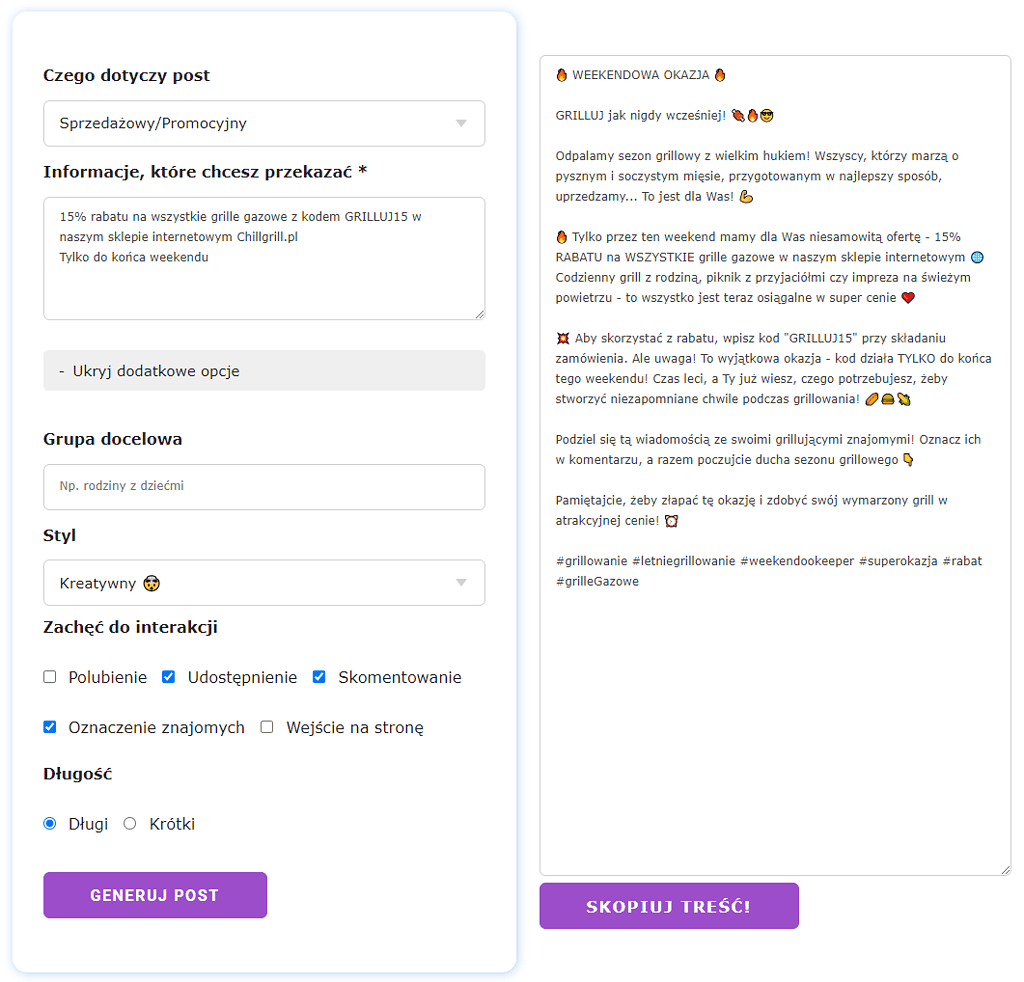
Task: Click the SKOPIUJ TREŚĆ! button
Action: tap(669, 906)
